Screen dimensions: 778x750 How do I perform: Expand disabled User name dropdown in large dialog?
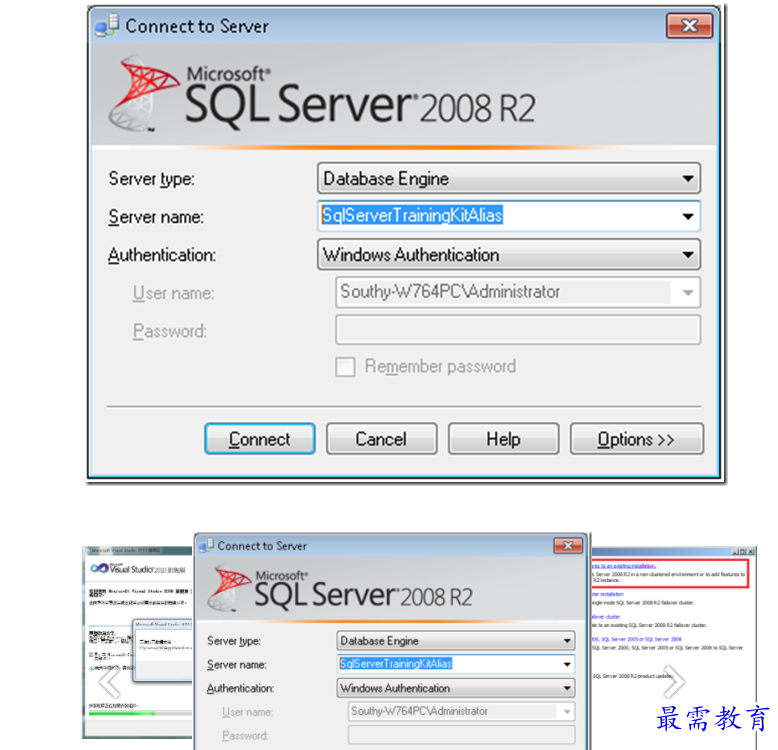pyautogui.click(x=688, y=293)
